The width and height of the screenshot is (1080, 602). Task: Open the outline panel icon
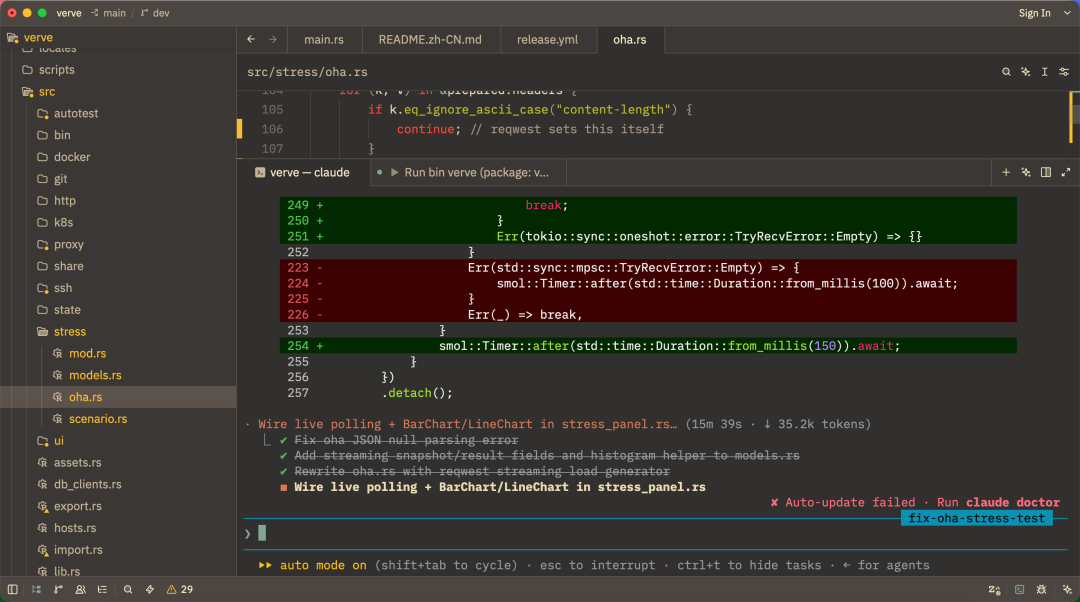[x=103, y=590]
